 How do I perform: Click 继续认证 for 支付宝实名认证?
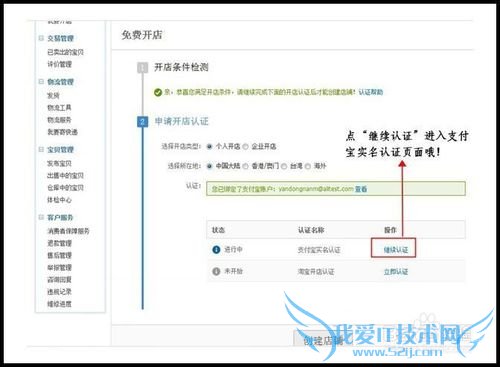coord(396,250)
